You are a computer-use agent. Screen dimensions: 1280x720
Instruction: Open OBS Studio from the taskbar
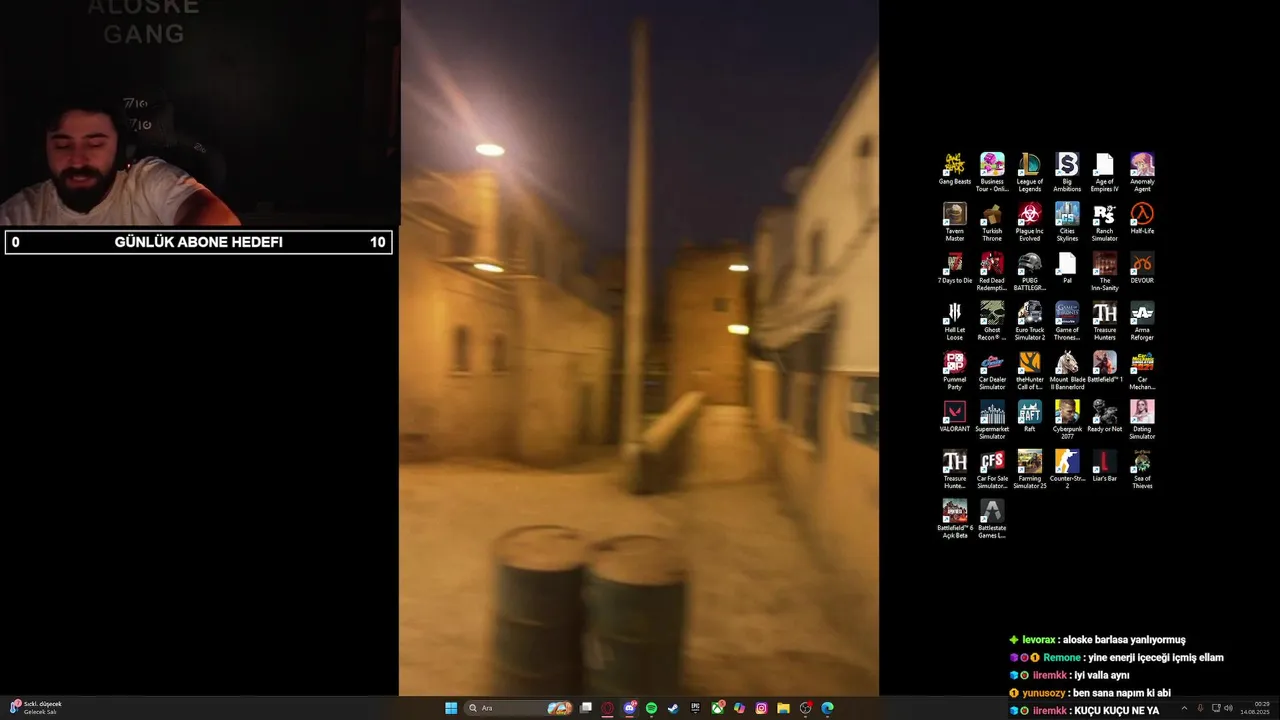pyautogui.click(x=805, y=708)
